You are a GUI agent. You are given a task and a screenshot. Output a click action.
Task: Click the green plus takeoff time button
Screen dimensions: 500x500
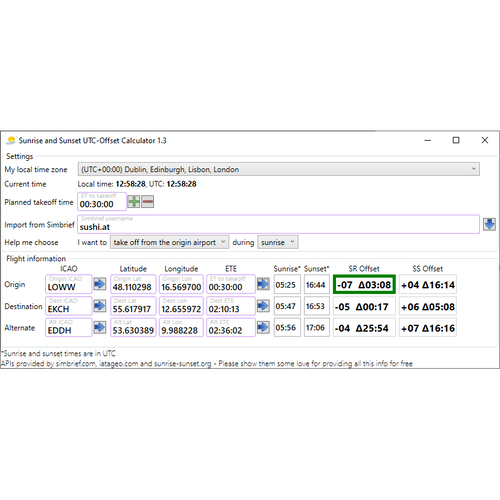point(134,202)
